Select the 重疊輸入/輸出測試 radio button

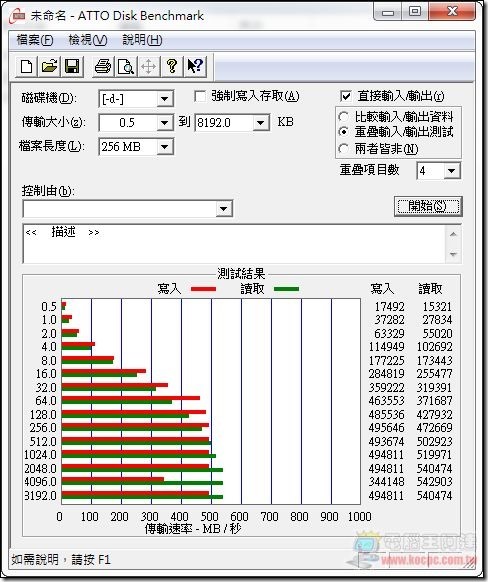tap(344, 132)
